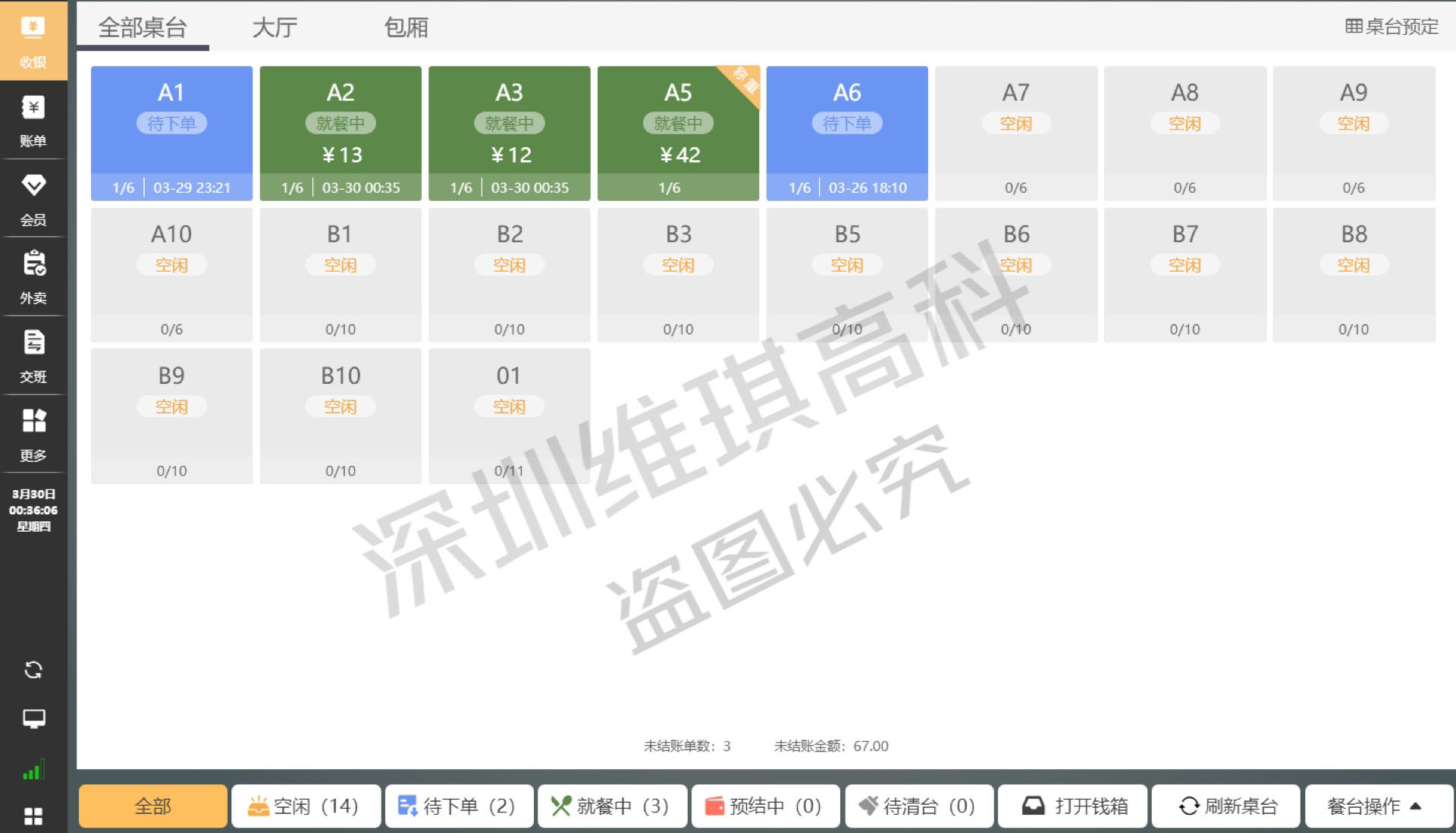Select idle table A10
Screen dimensions: 1456x833
(171, 275)
